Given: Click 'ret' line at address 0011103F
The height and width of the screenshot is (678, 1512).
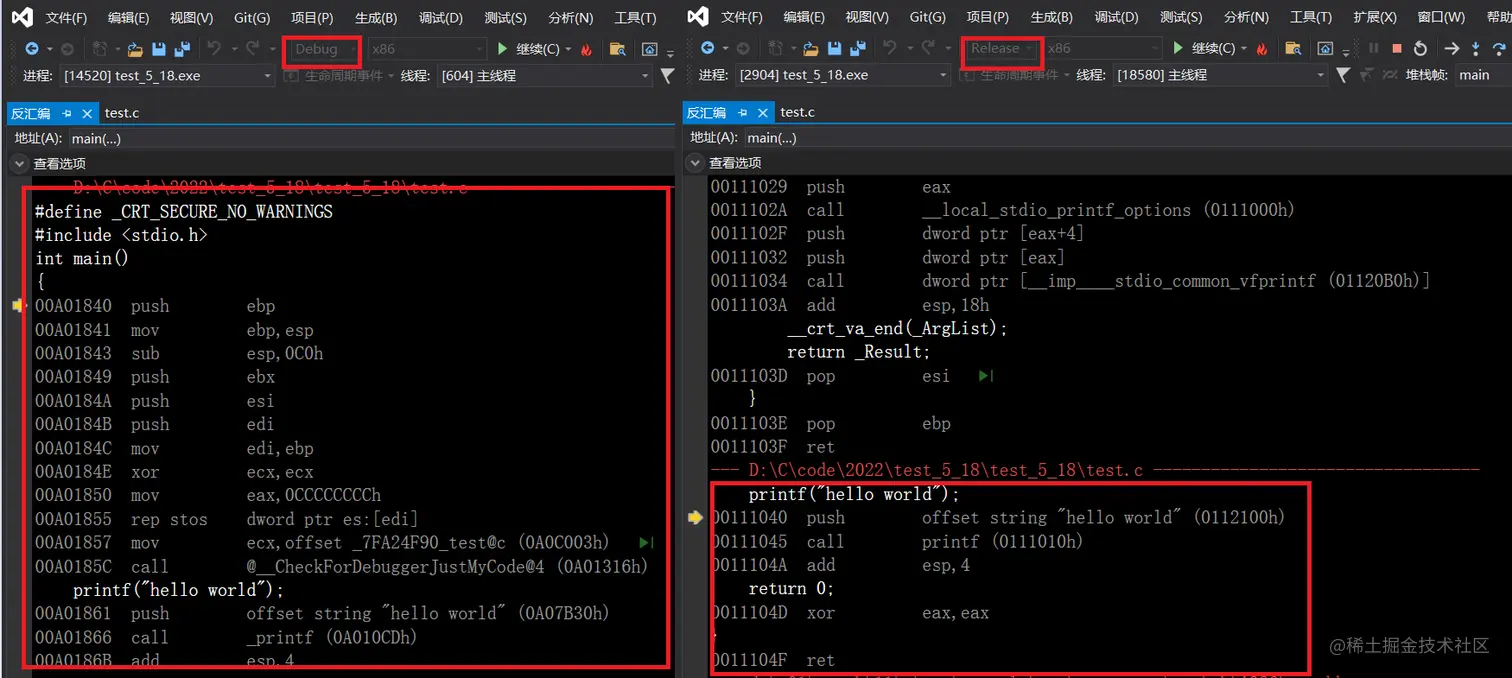Looking at the screenshot, I should 772,447.
